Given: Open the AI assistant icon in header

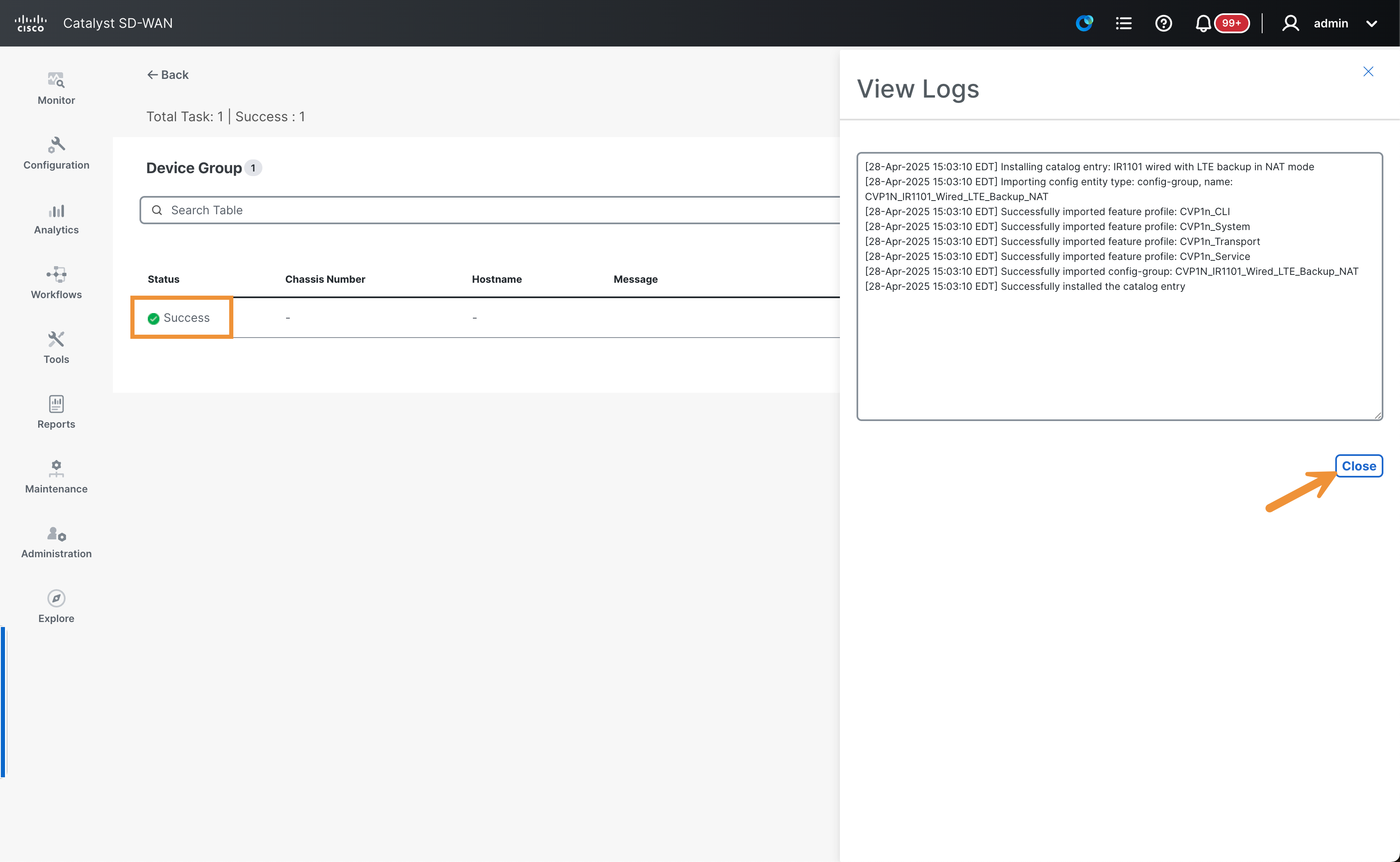Looking at the screenshot, I should 1084,23.
